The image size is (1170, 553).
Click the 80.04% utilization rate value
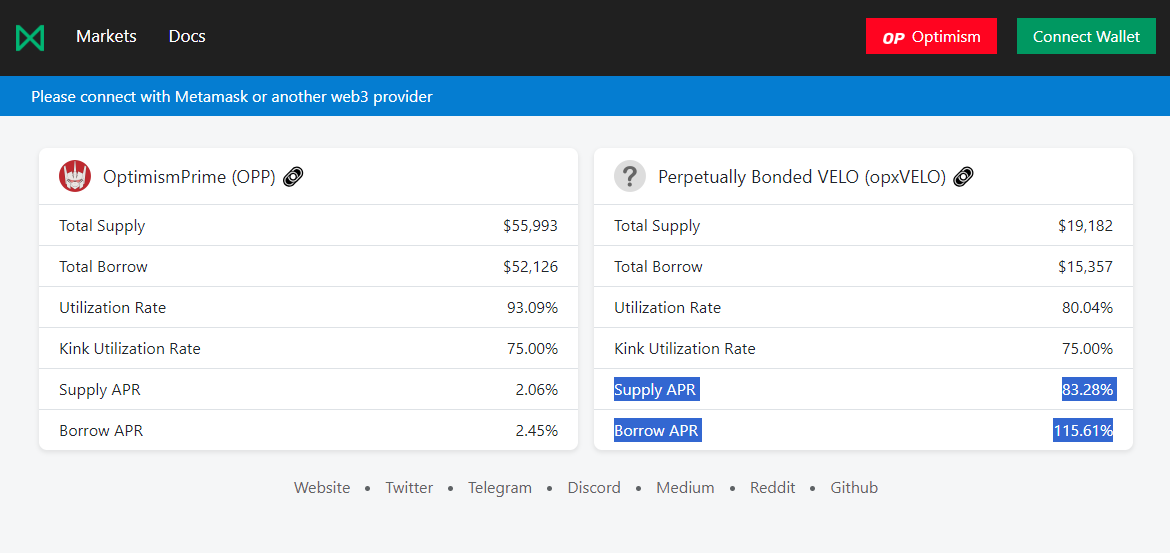tap(1087, 308)
